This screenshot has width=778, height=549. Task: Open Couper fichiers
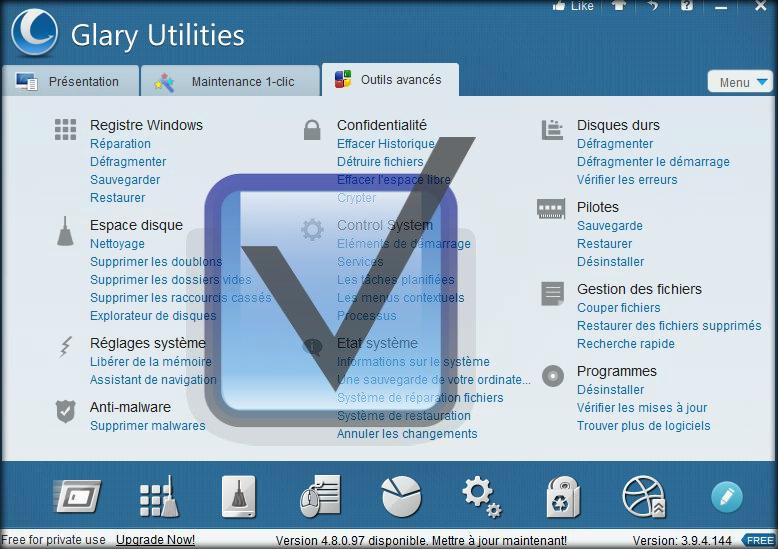click(x=619, y=308)
